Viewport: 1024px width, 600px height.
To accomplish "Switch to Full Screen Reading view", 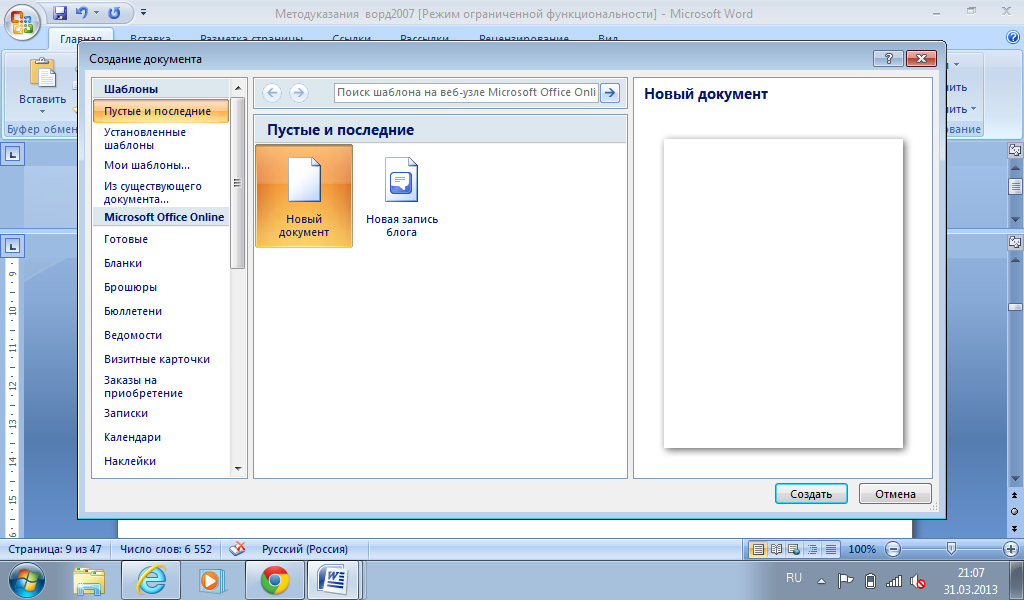I will point(776,549).
